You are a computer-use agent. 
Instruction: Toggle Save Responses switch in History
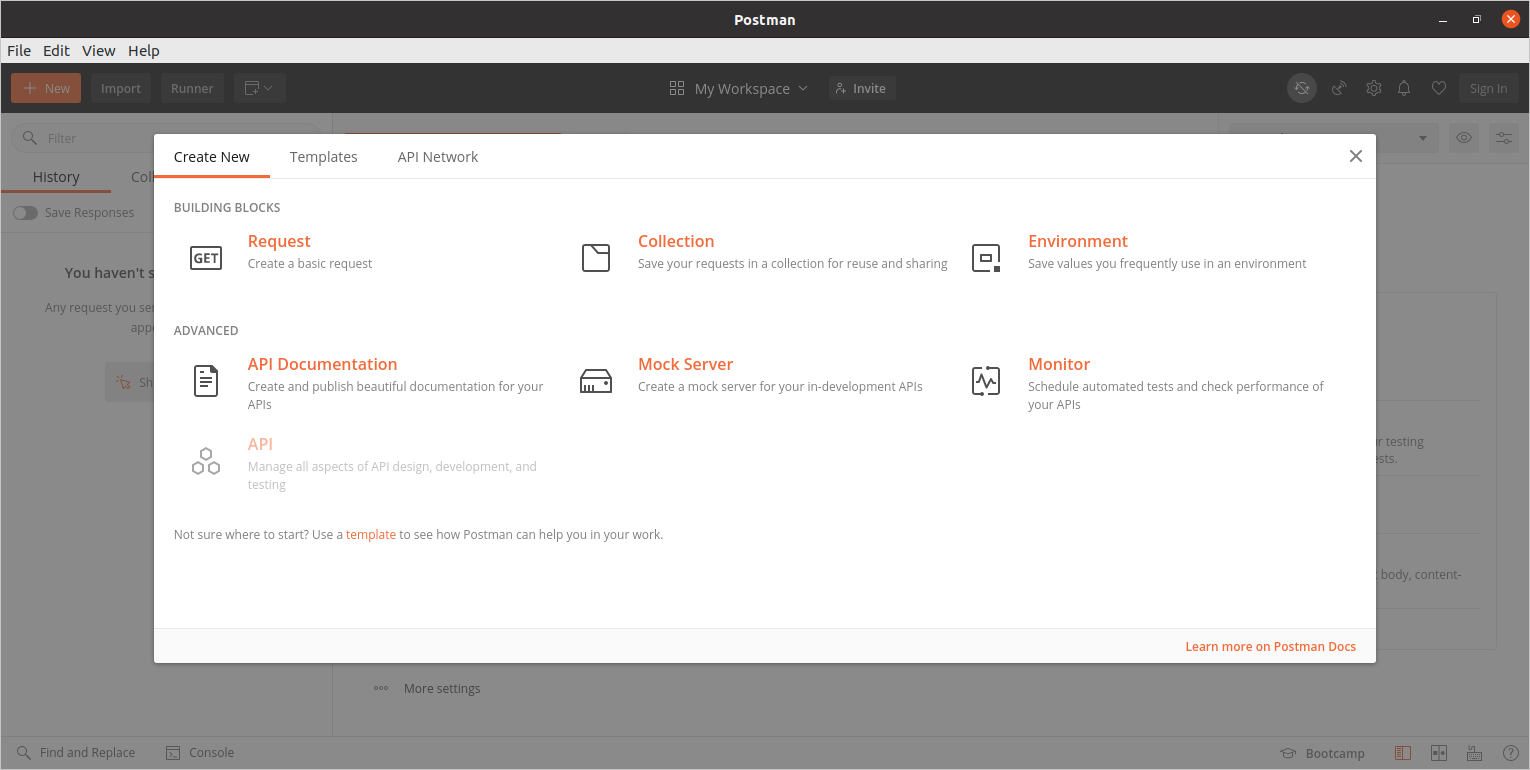(x=25, y=212)
